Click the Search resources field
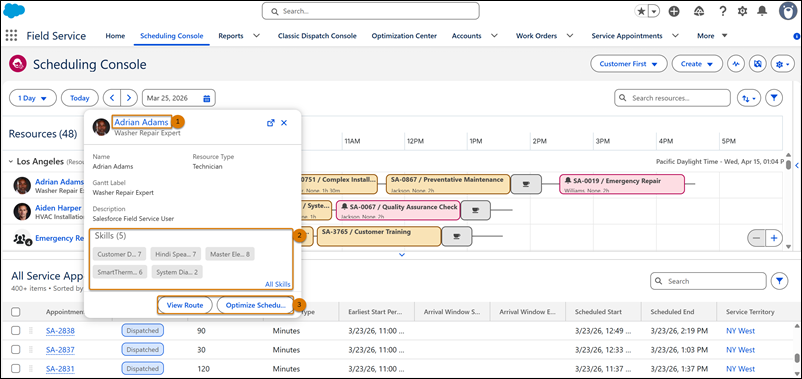Viewport: 802px width, 379px height. (673, 98)
